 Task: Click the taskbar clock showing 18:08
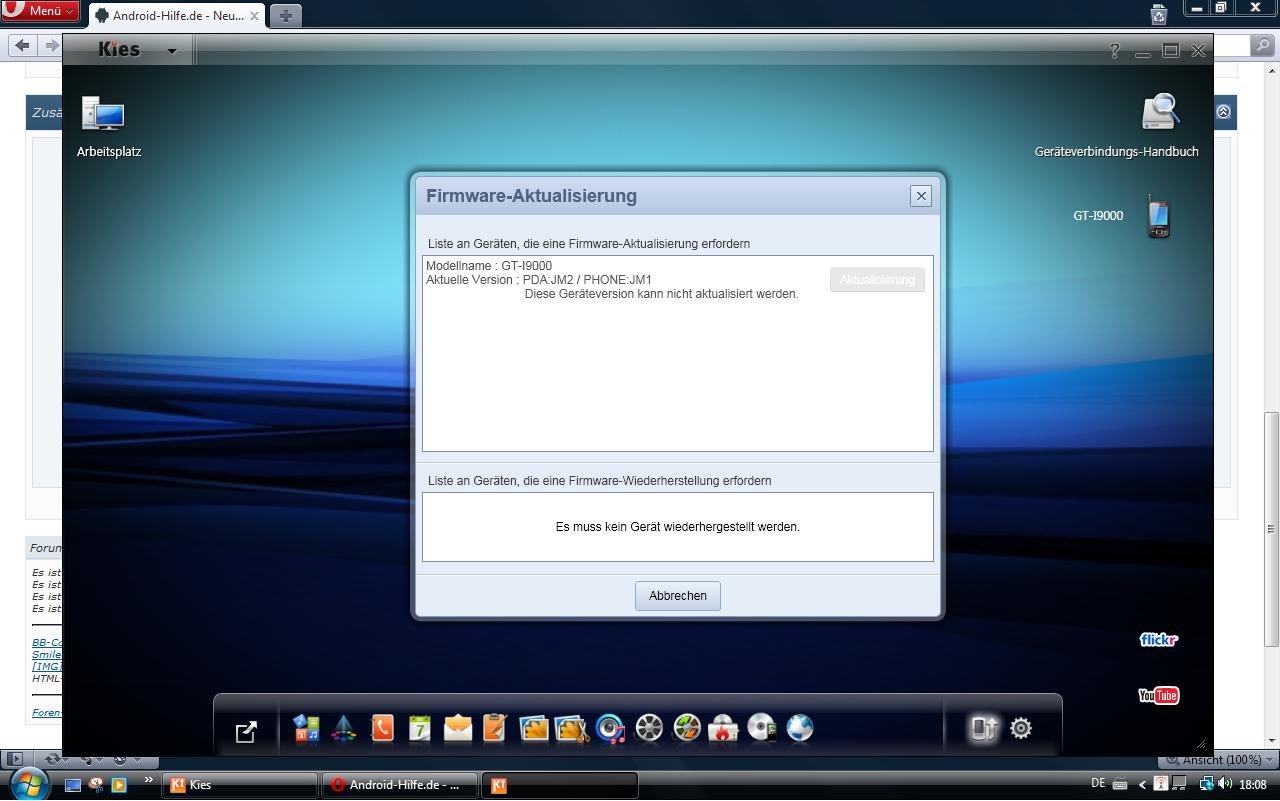(1253, 785)
